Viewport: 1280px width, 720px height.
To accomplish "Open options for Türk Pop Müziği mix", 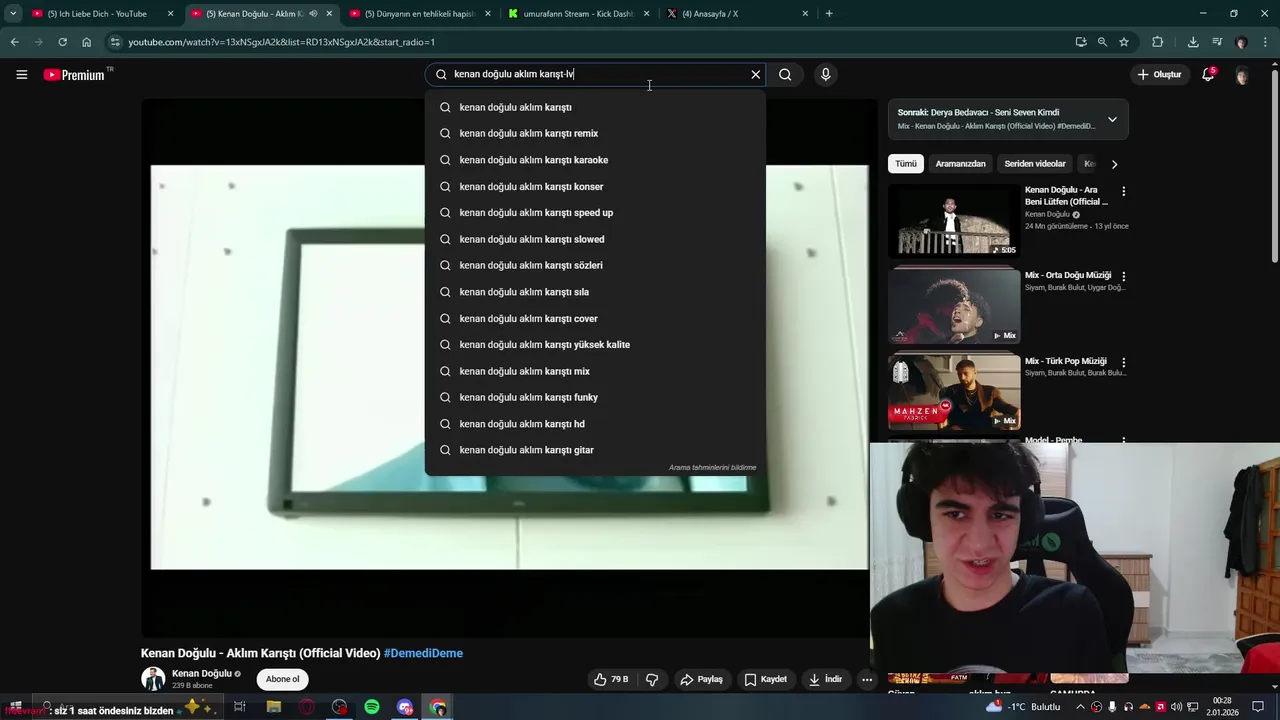I will 1123,362.
